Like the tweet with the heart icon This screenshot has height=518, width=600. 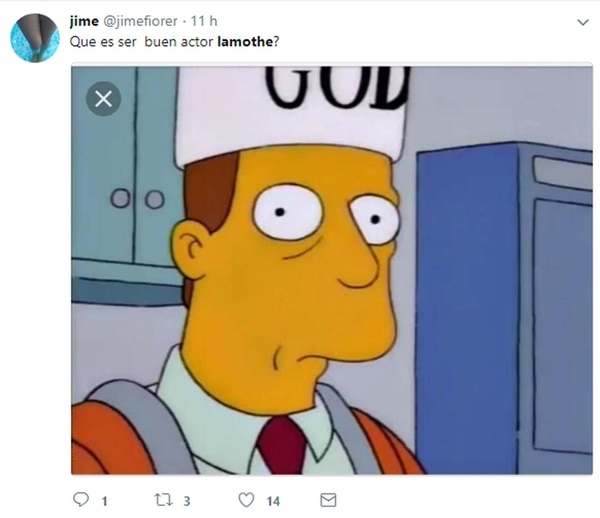(x=246, y=500)
